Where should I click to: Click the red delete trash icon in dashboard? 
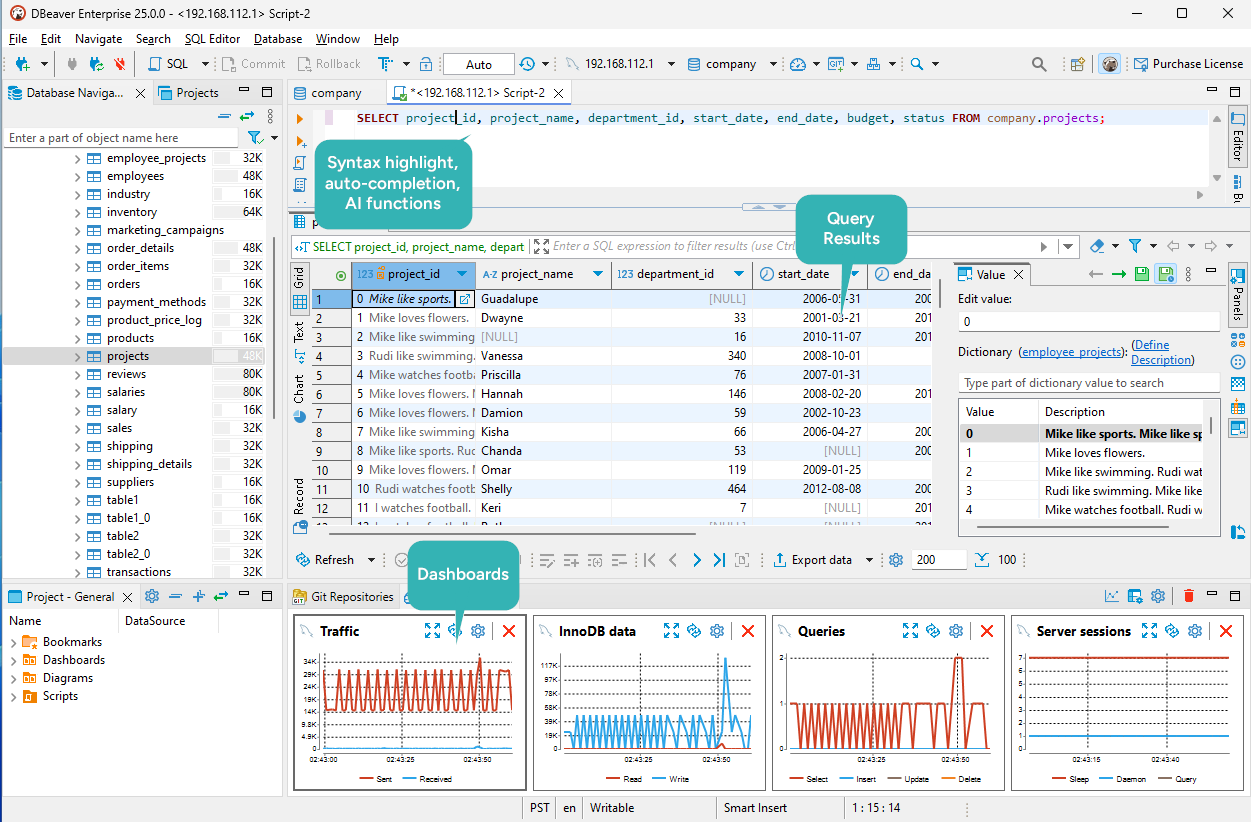1188,596
